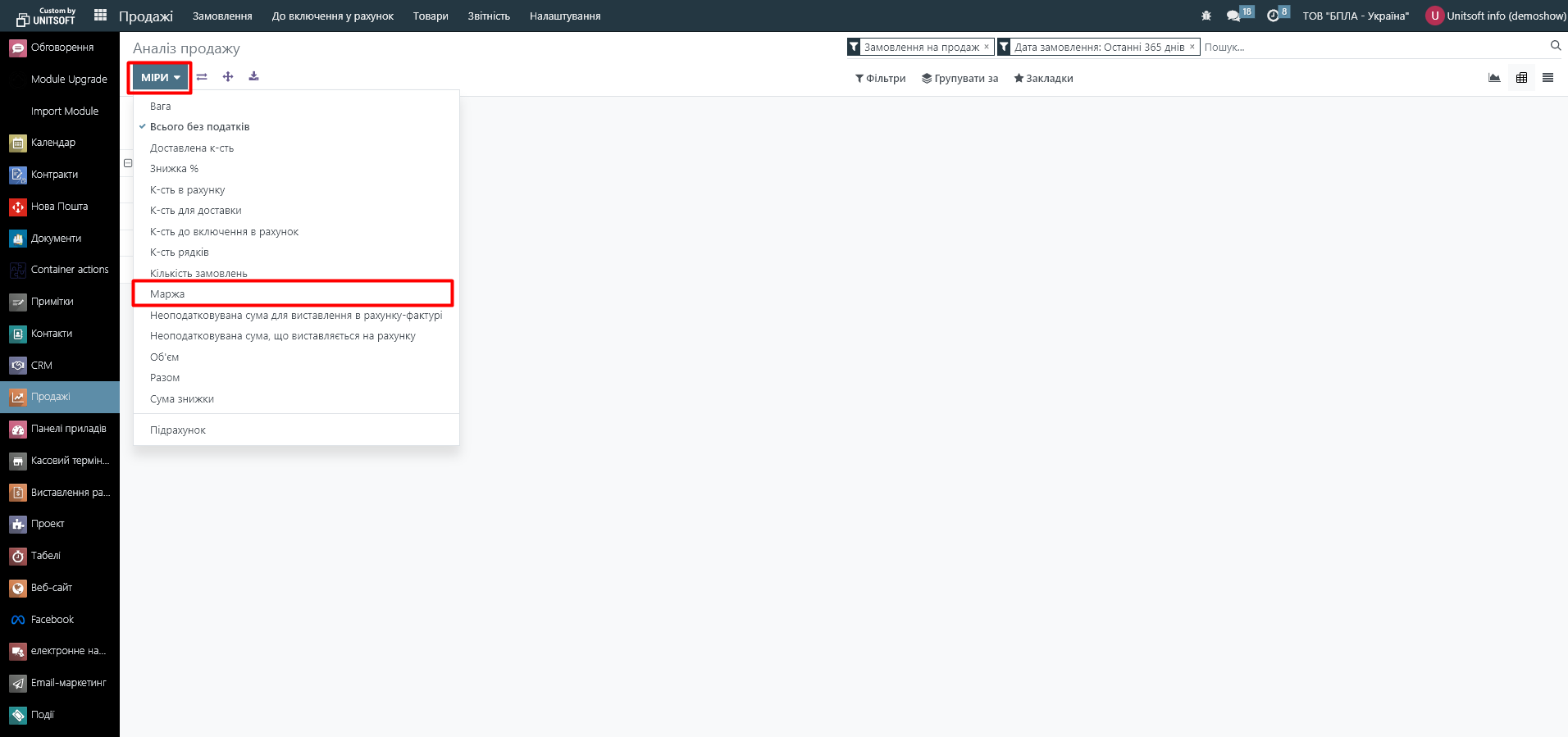Switch to pivot table view
The image size is (1568, 737).
[1521, 78]
